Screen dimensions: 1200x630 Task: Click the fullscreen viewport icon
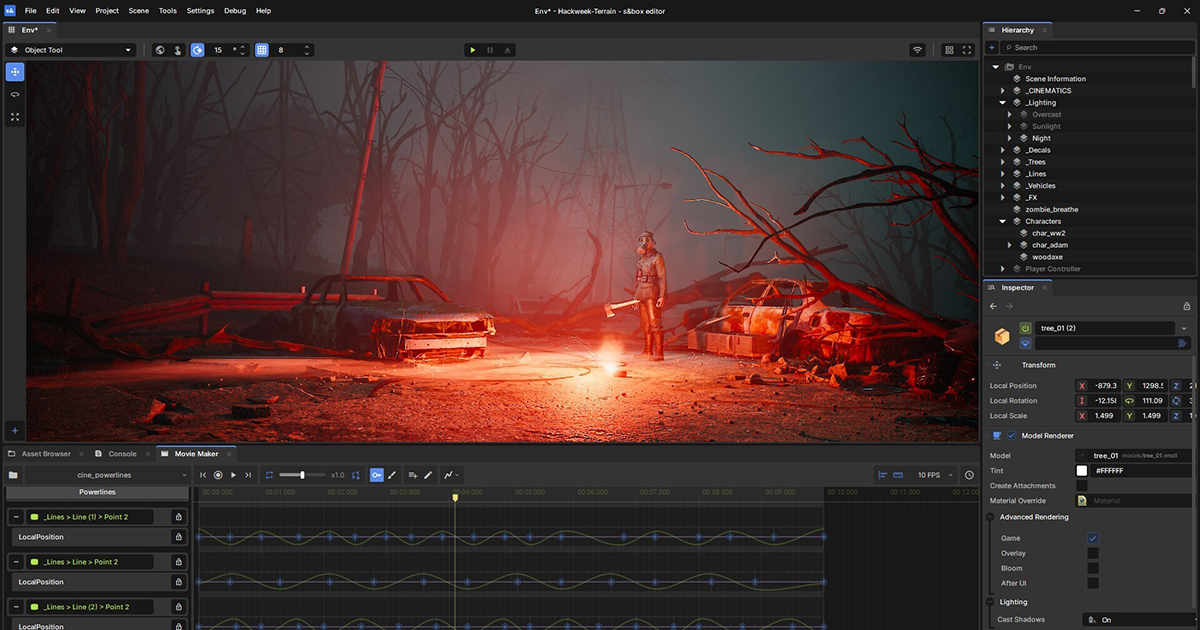pos(967,50)
